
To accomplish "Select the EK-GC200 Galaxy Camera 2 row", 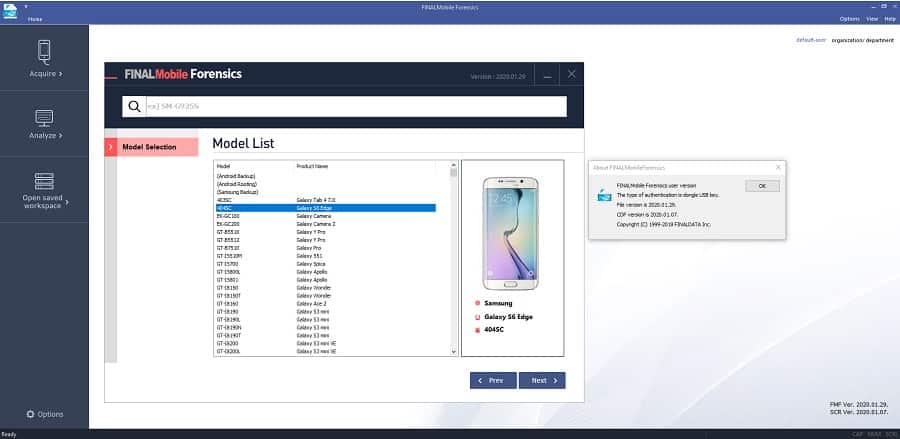I will pyautogui.click(x=325, y=224).
